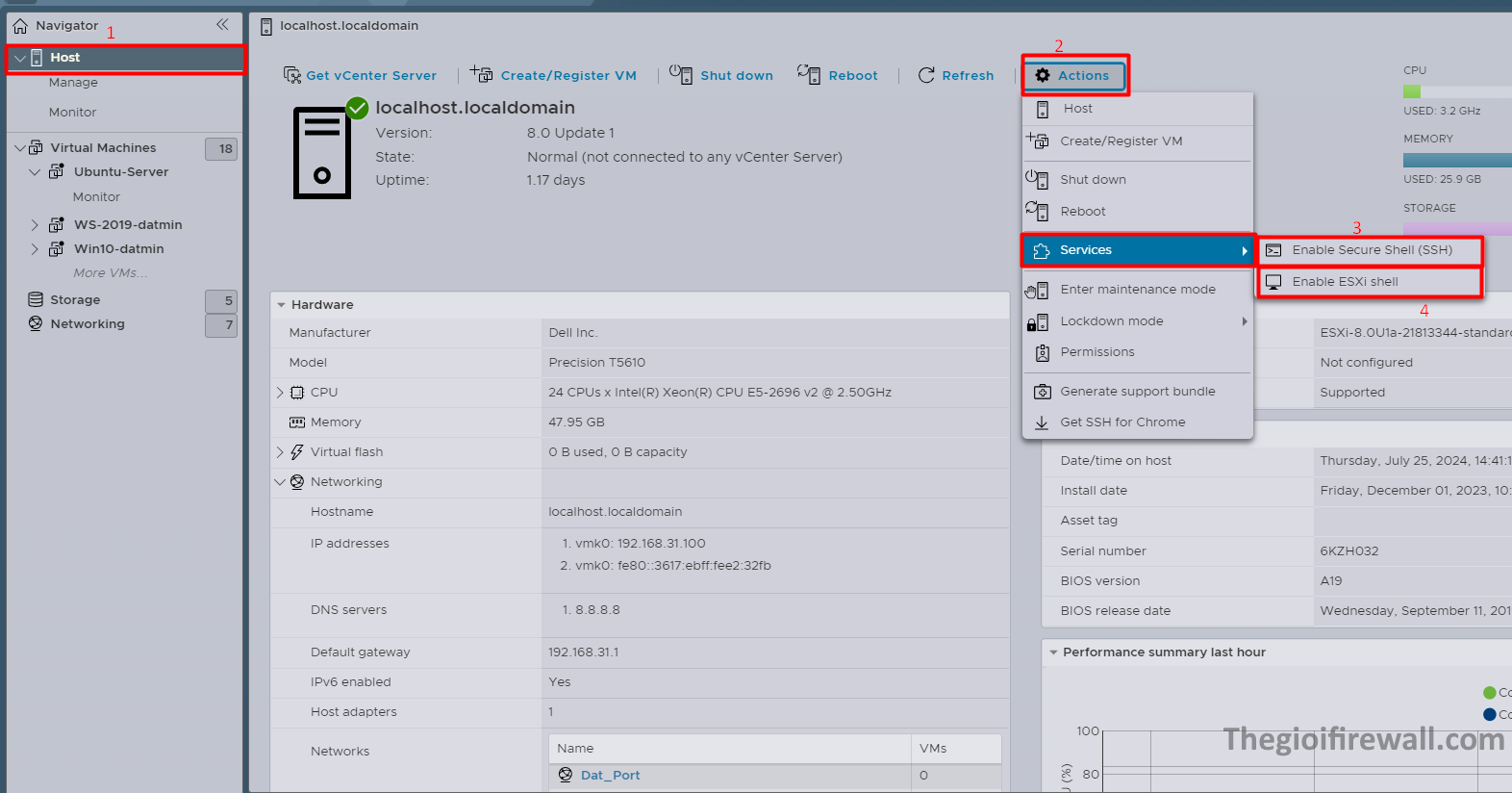The width and height of the screenshot is (1512, 793).
Task: Open the Lockdown mode submenu
Action: click(1138, 321)
